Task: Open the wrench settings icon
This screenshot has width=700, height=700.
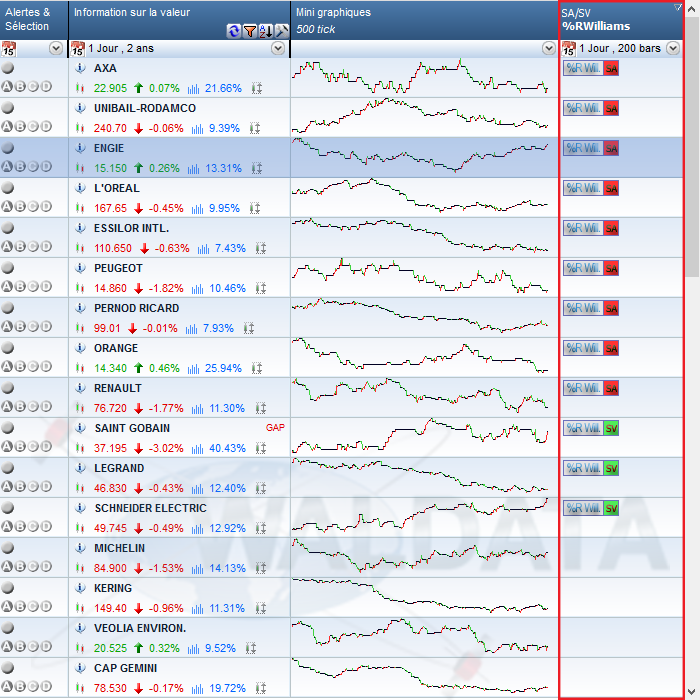Action: click(x=282, y=31)
